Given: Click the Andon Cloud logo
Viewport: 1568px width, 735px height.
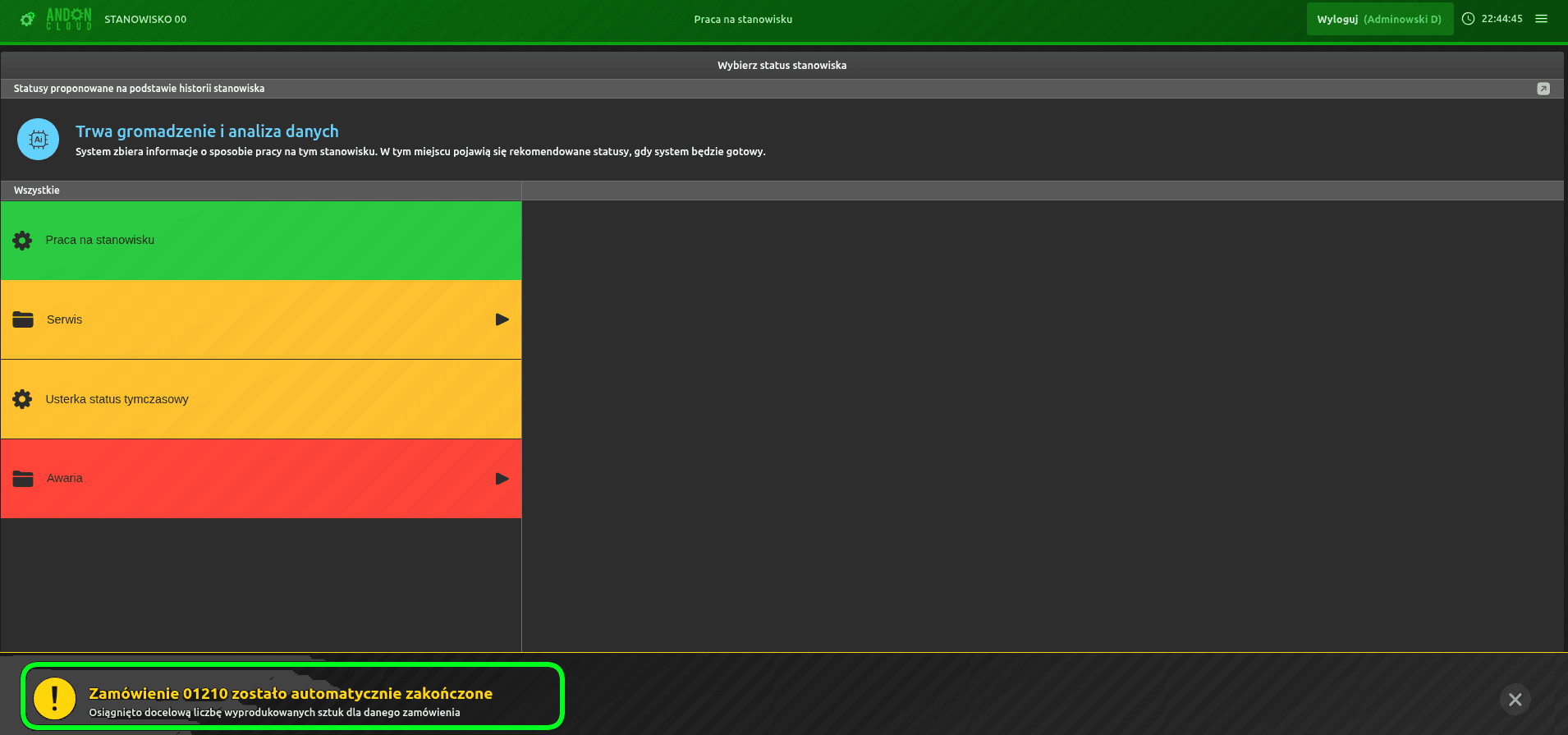Looking at the screenshot, I should [x=57, y=19].
